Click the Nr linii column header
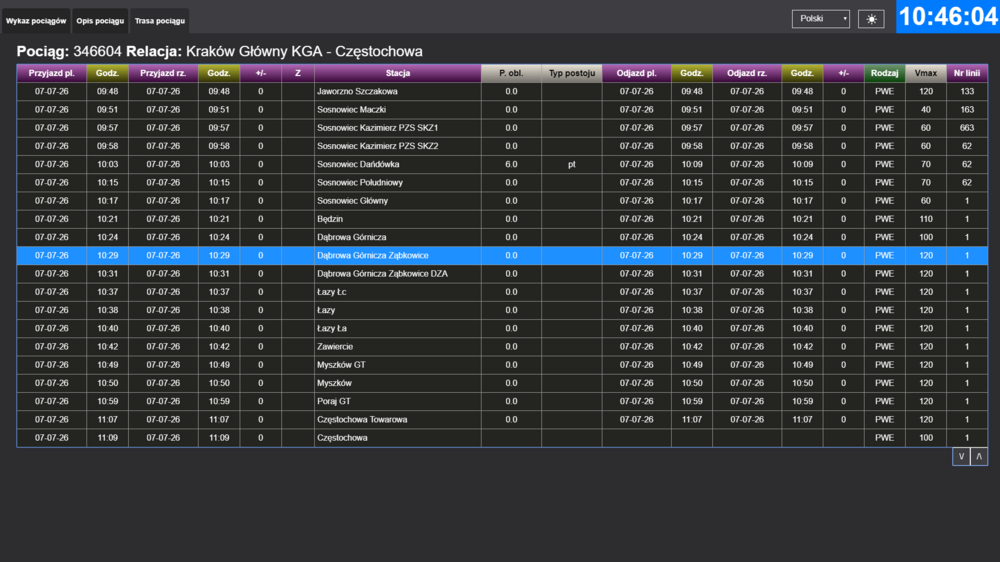 [967, 73]
